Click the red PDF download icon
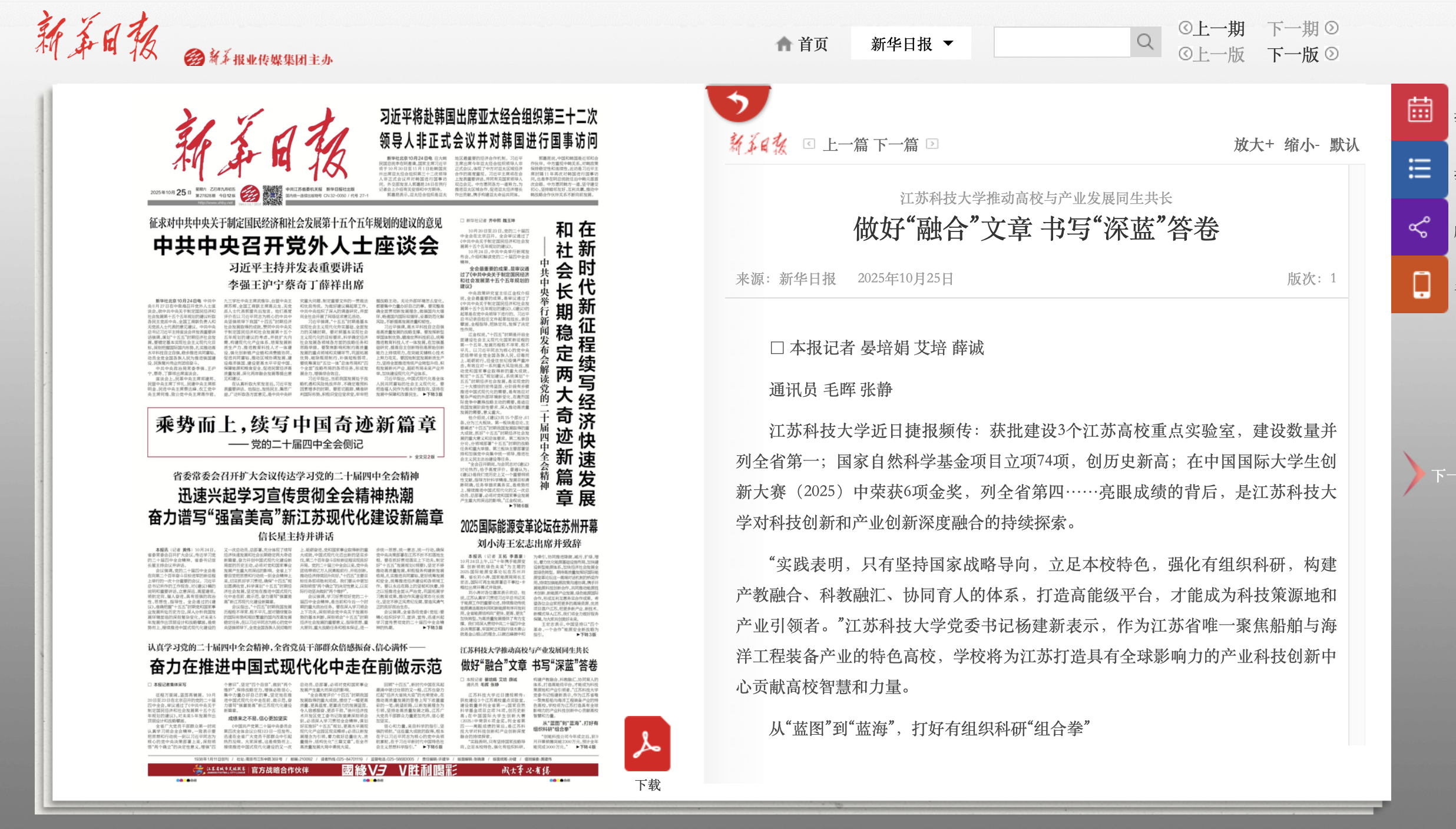 click(x=647, y=744)
